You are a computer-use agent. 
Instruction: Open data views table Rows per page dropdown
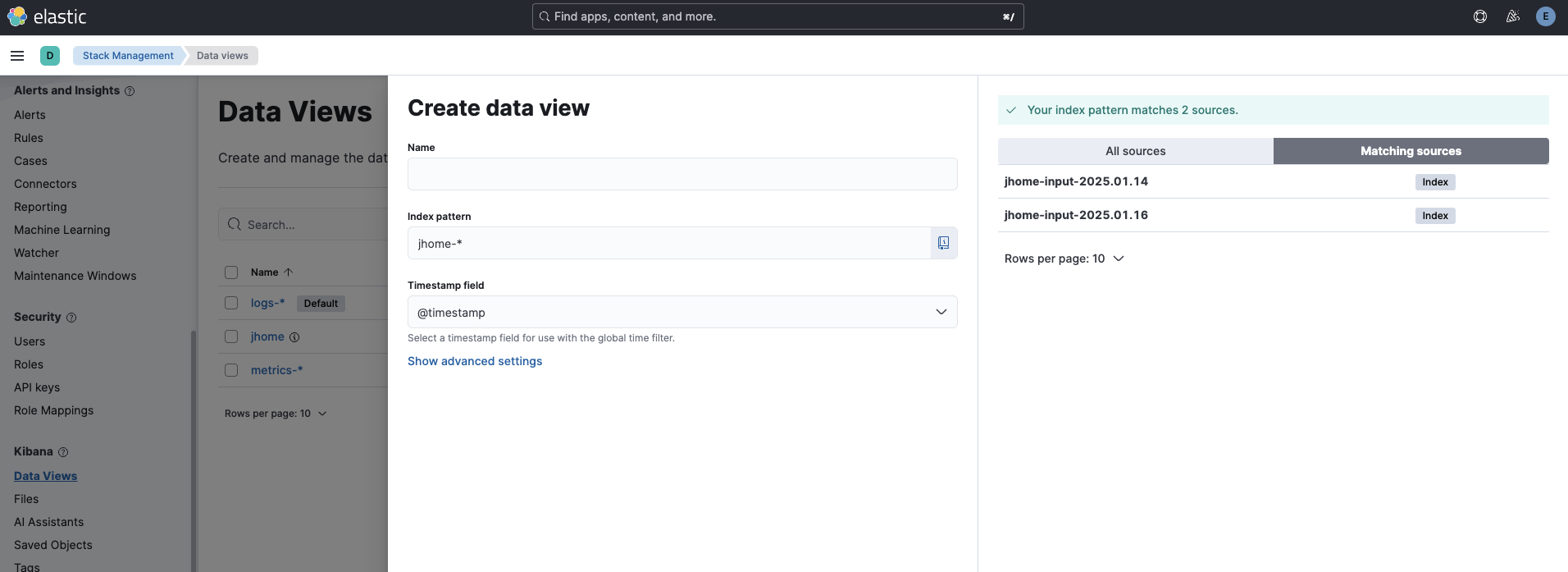tap(276, 414)
